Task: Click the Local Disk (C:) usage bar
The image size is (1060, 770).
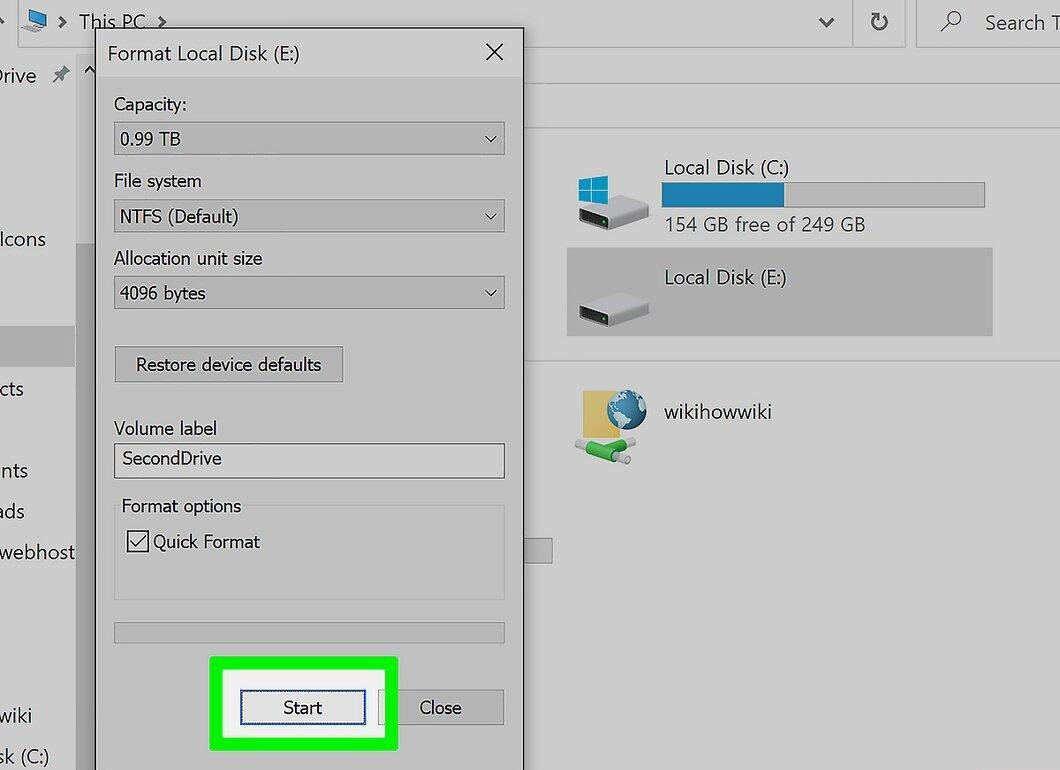Action: tap(823, 195)
